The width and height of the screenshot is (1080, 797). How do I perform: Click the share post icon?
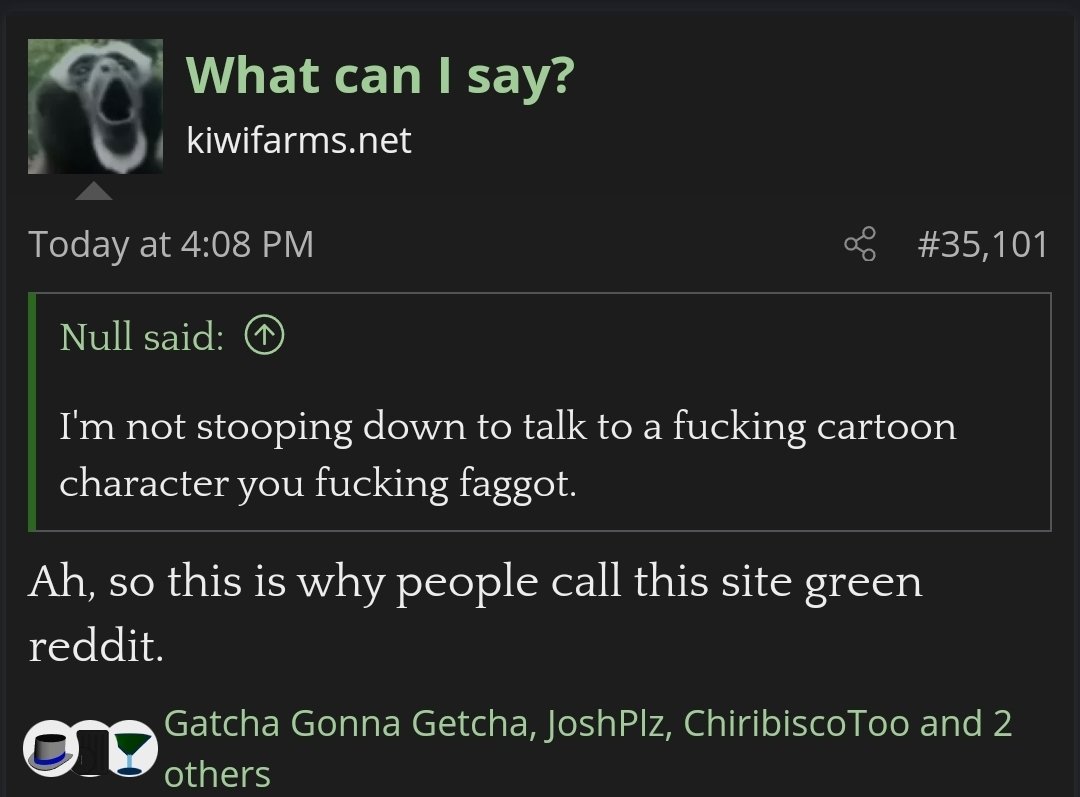click(x=859, y=244)
